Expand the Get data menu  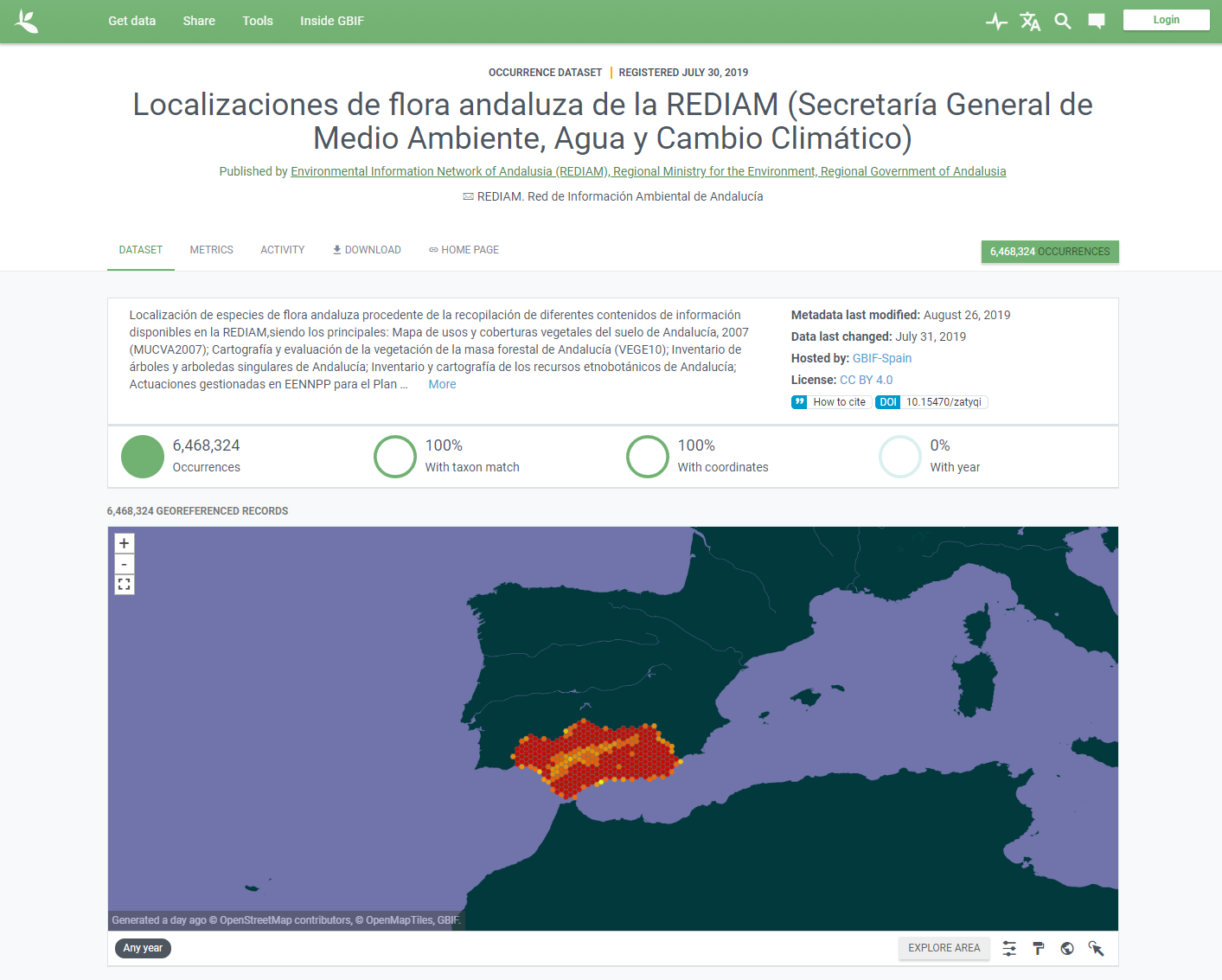[x=131, y=21]
